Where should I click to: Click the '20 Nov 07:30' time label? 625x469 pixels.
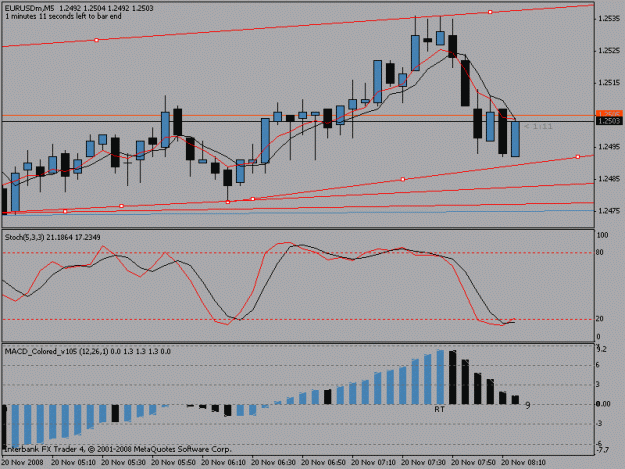423,462
